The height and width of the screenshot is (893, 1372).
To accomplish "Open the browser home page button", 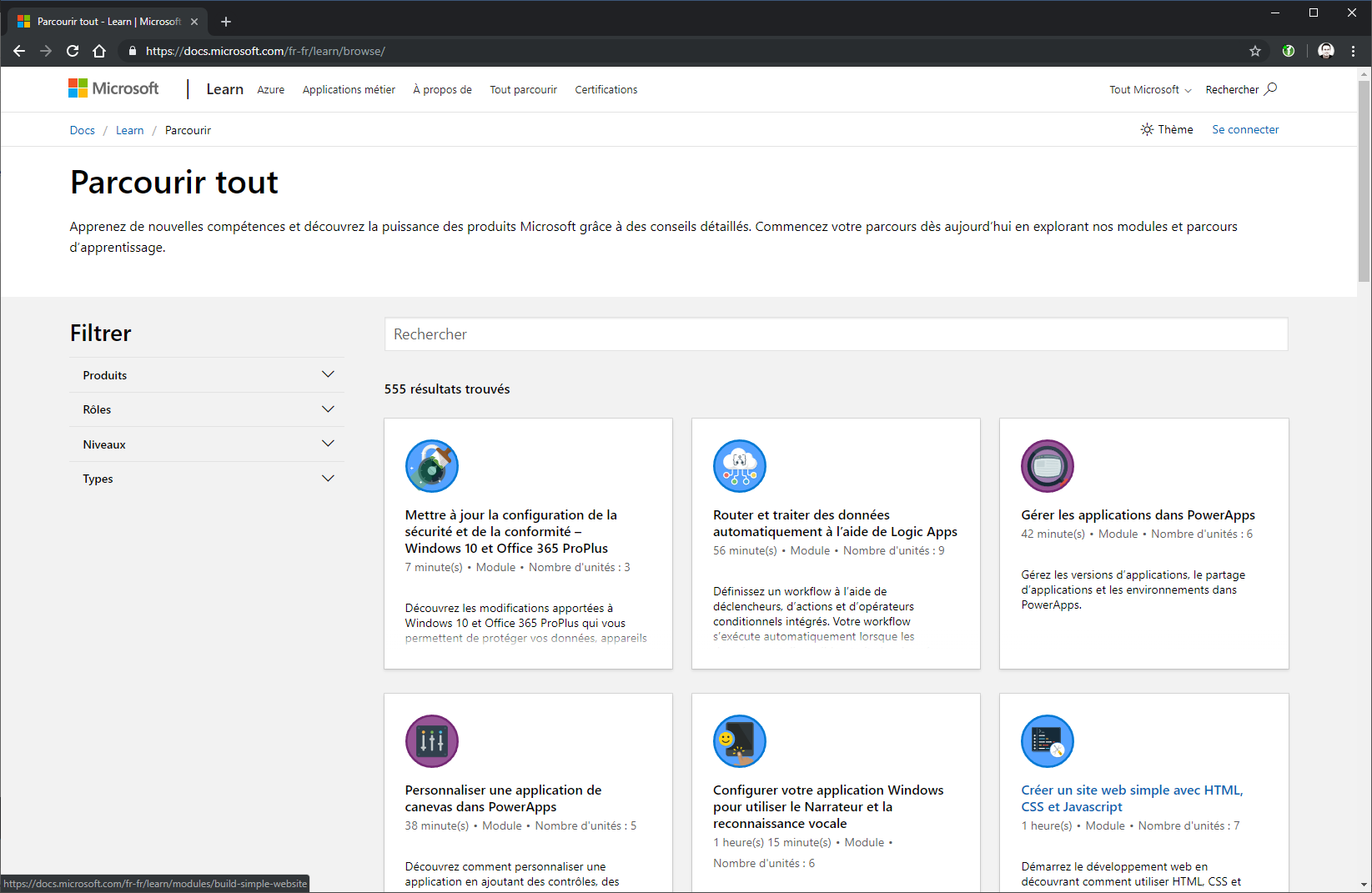I will pos(99,51).
